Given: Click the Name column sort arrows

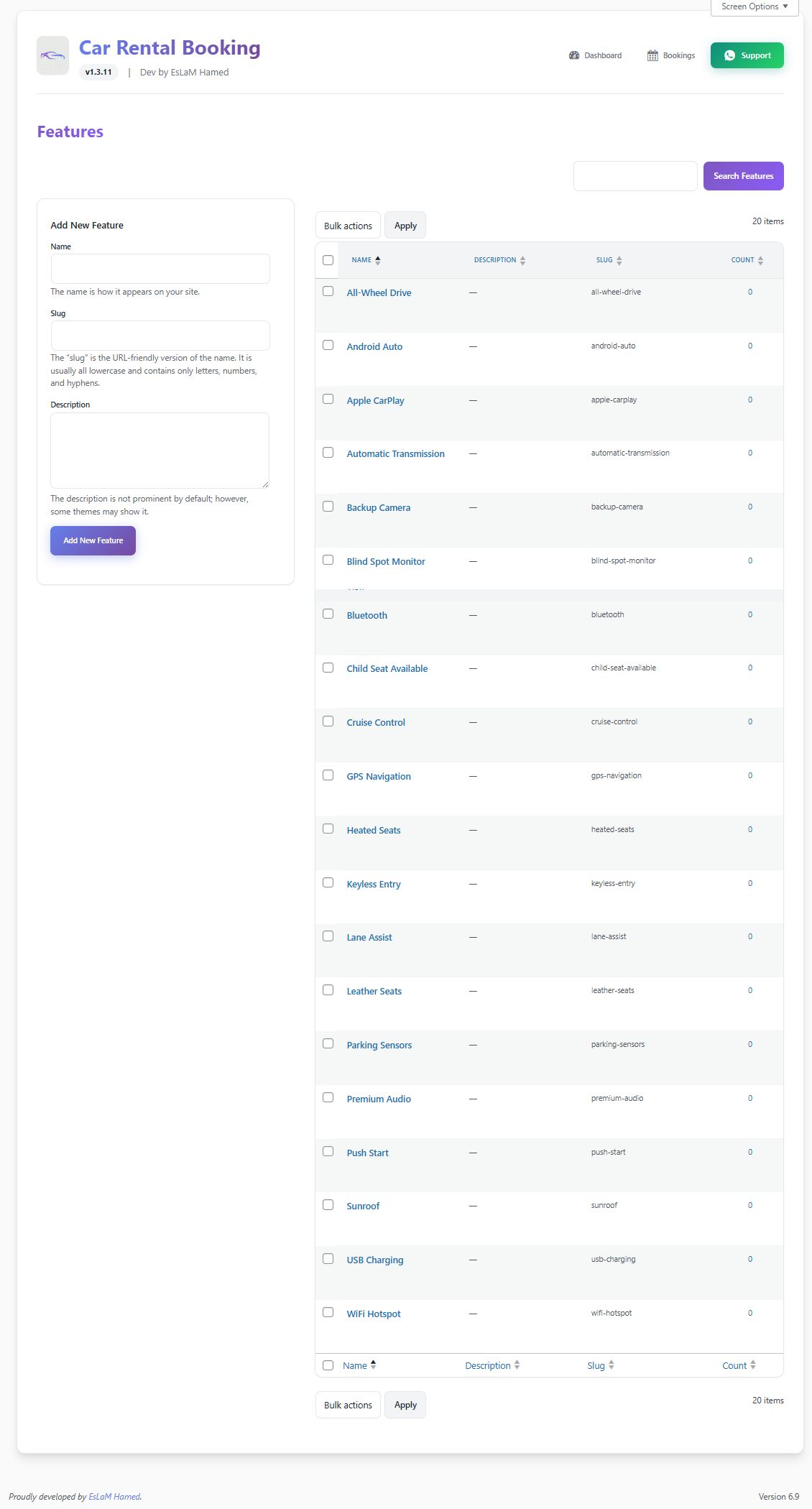Looking at the screenshot, I should click(378, 260).
